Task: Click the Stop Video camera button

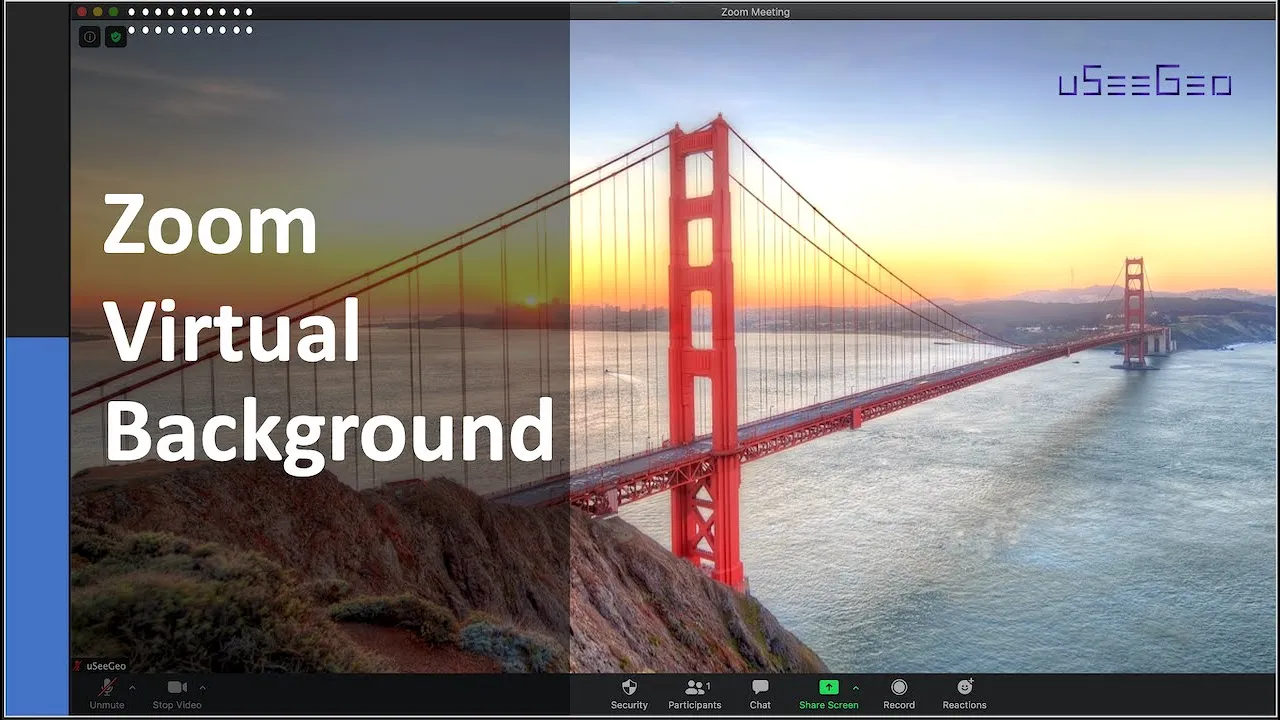Action: coord(177,694)
